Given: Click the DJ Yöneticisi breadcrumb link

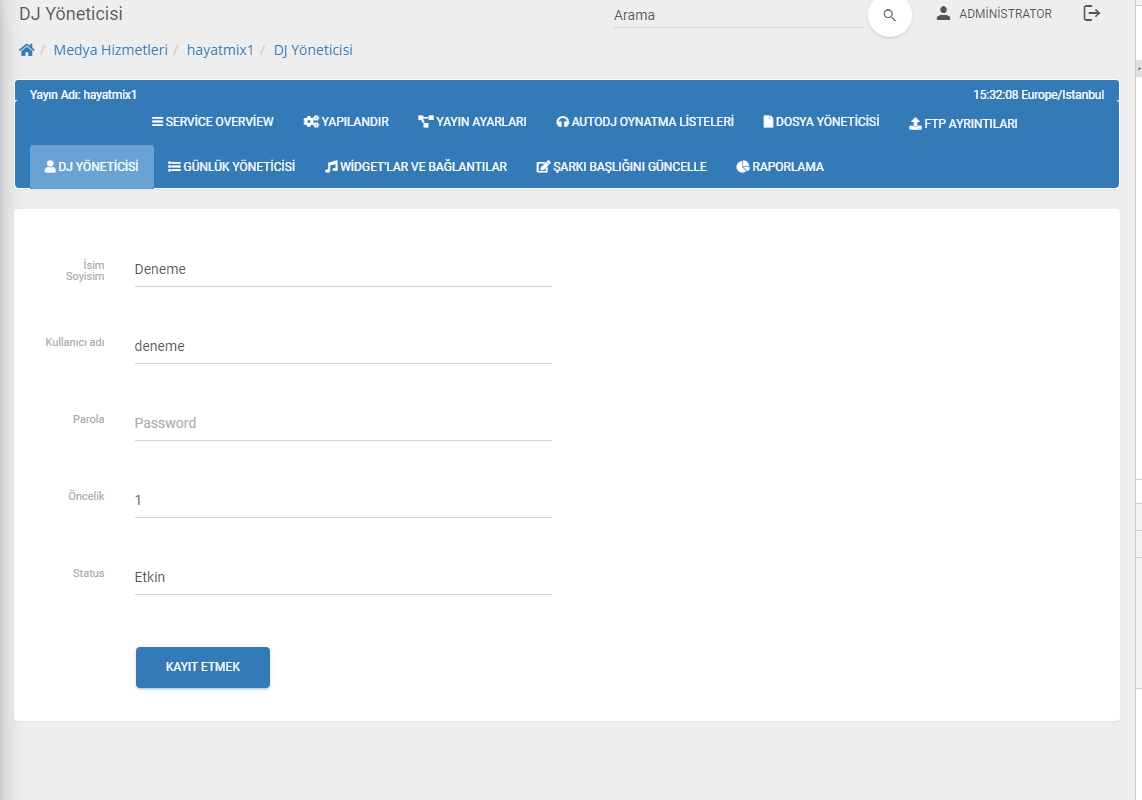Looking at the screenshot, I should click(x=313, y=50).
